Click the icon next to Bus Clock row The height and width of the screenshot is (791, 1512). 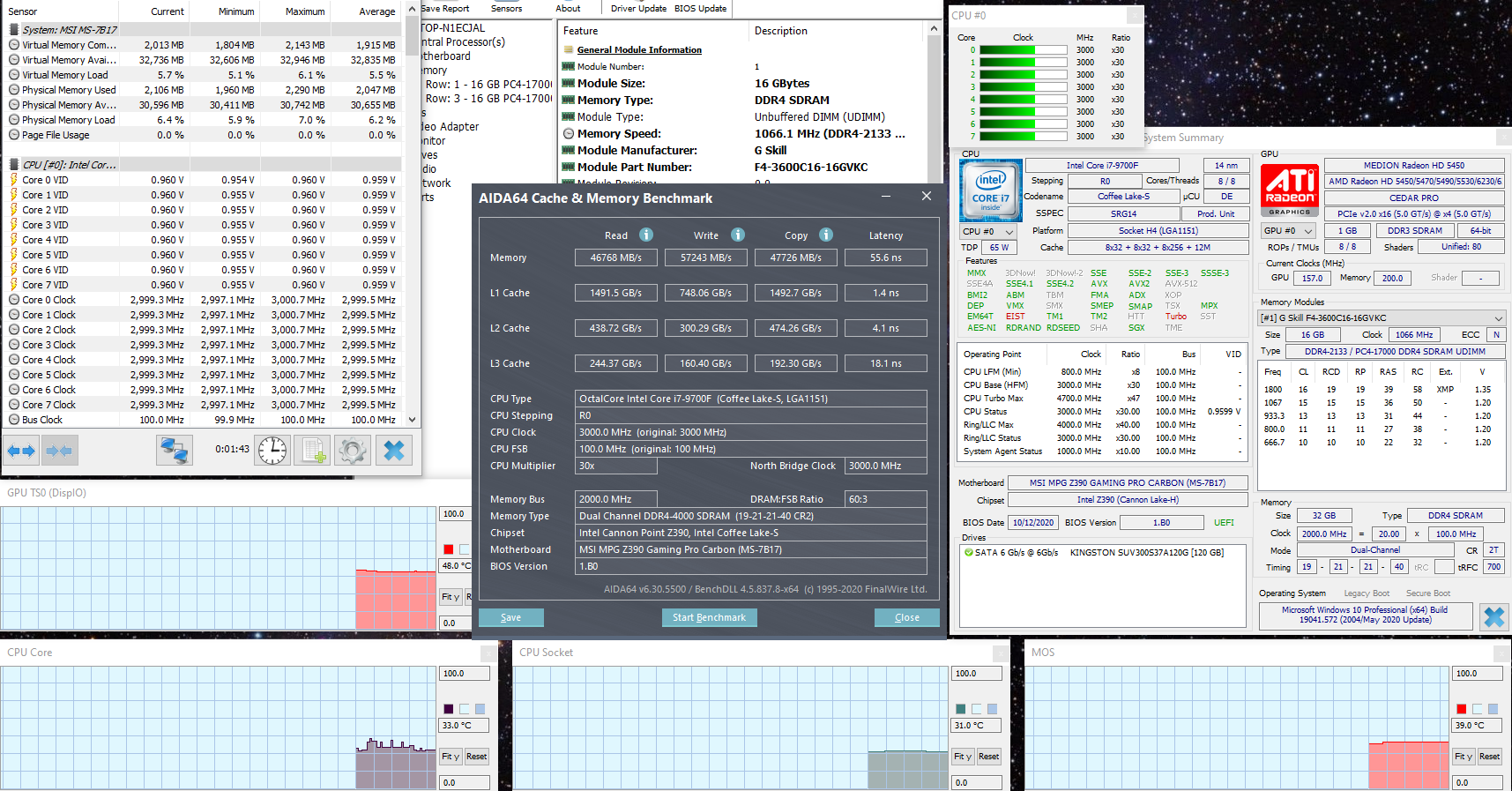coord(14,420)
